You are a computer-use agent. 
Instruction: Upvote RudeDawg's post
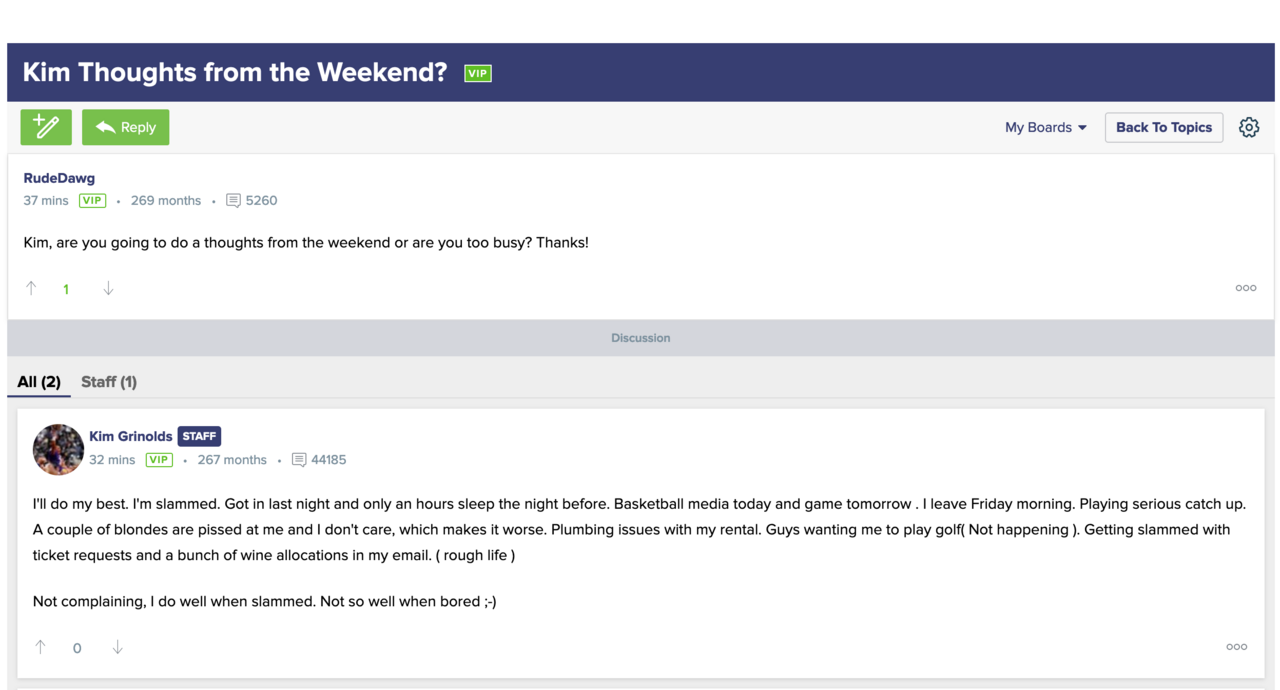coord(31,288)
